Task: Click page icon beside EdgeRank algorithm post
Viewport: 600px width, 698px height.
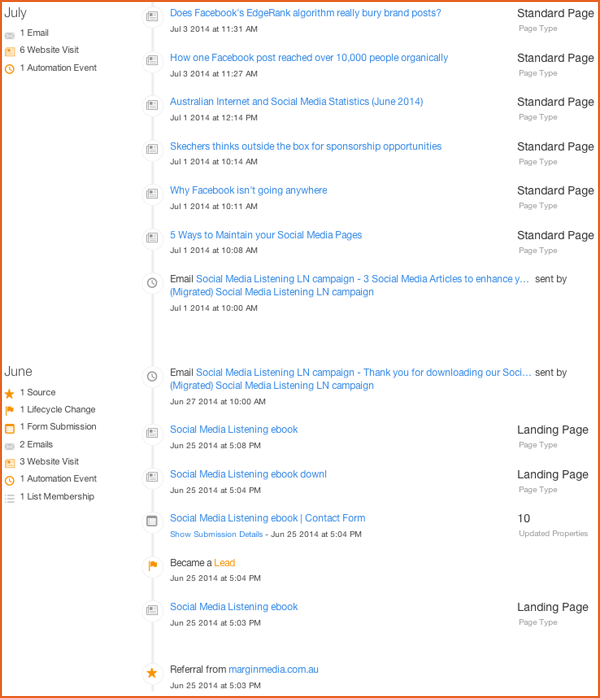Action: (x=152, y=16)
